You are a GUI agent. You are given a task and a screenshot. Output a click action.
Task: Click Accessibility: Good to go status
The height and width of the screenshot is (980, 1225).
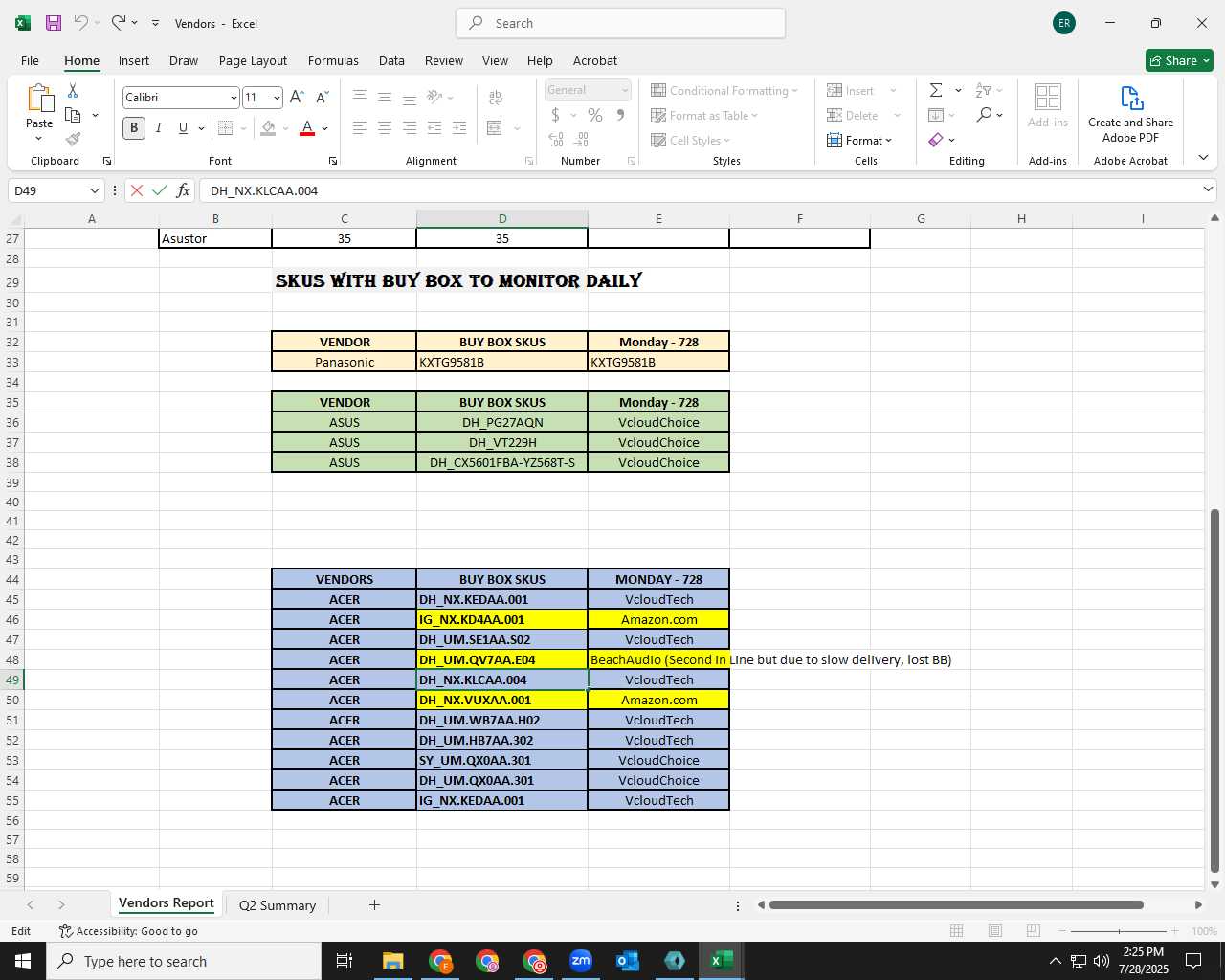coord(129,931)
